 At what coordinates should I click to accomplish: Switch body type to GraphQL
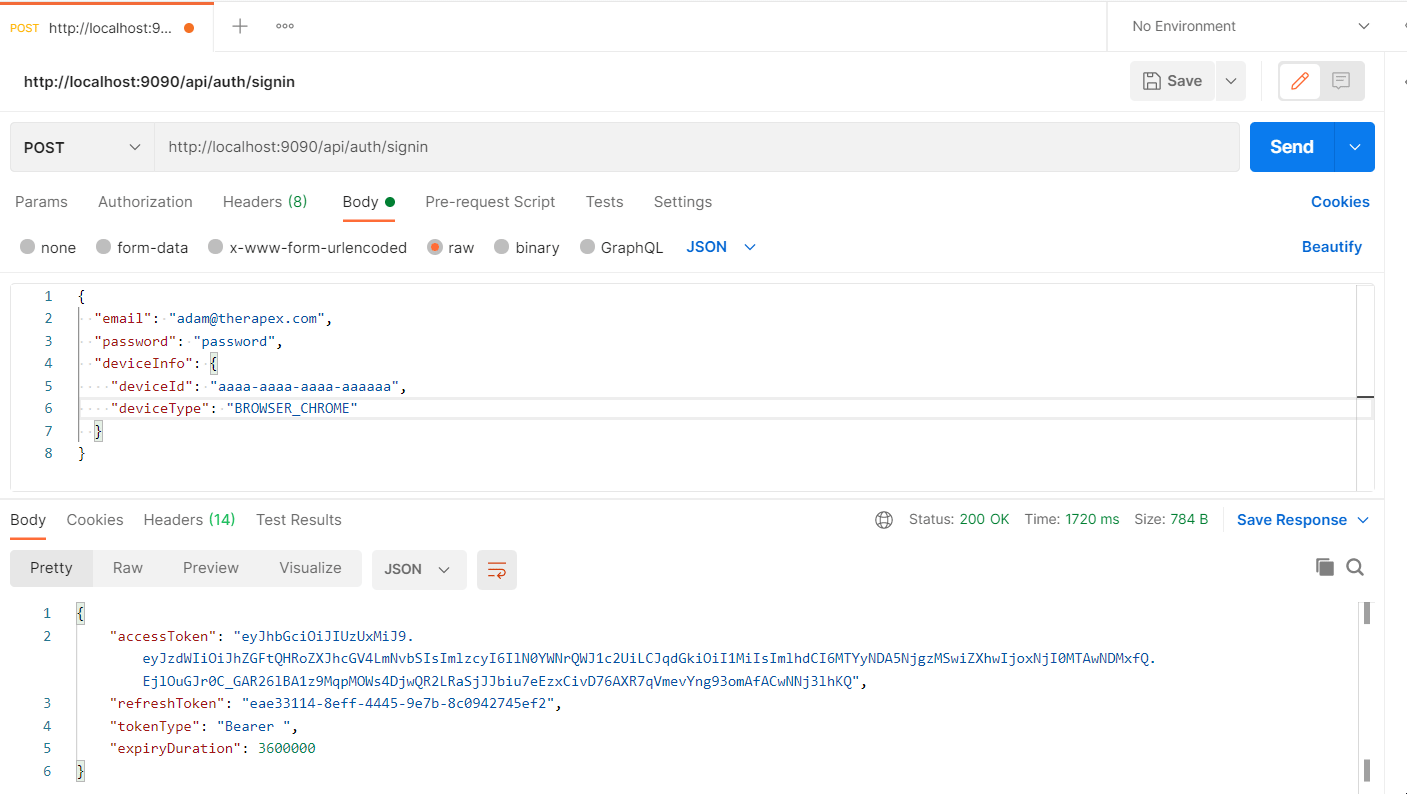click(621, 247)
